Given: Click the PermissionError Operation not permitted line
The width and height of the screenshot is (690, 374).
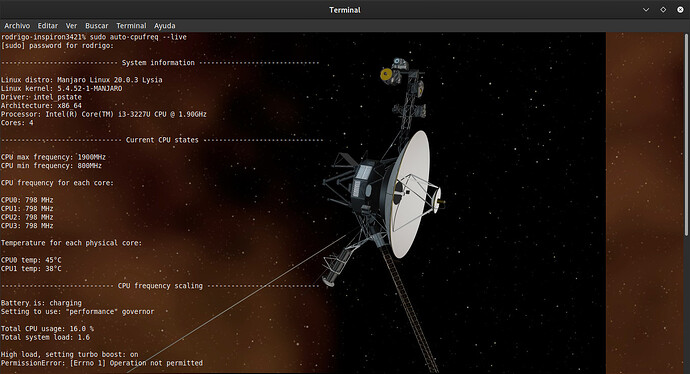Looking at the screenshot, I should point(102,363).
